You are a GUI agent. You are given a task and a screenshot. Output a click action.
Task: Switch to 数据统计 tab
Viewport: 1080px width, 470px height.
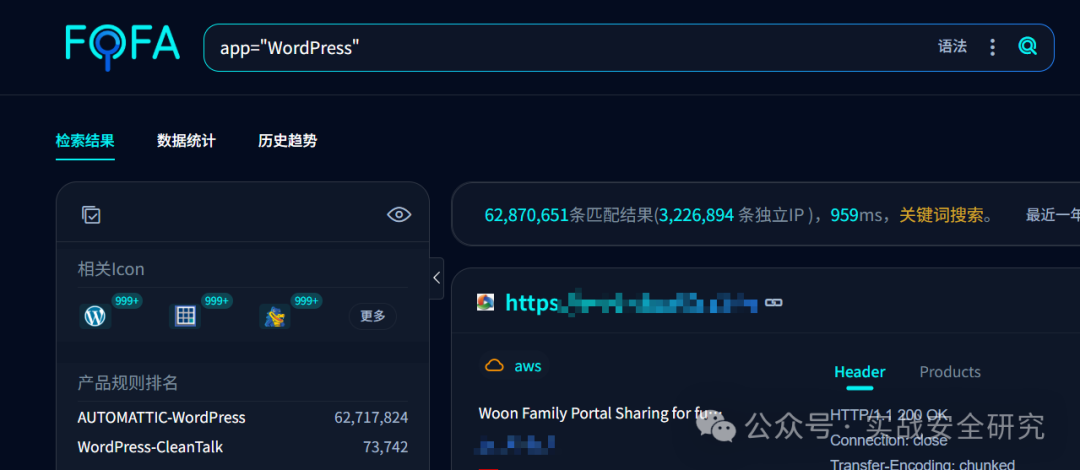[x=186, y=141]
